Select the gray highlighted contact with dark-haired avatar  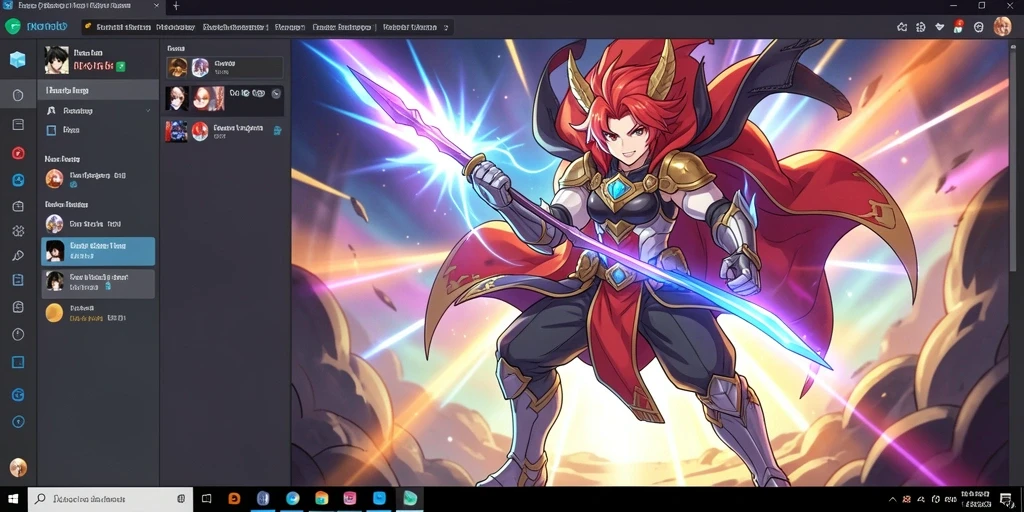(x=98, y=283)
